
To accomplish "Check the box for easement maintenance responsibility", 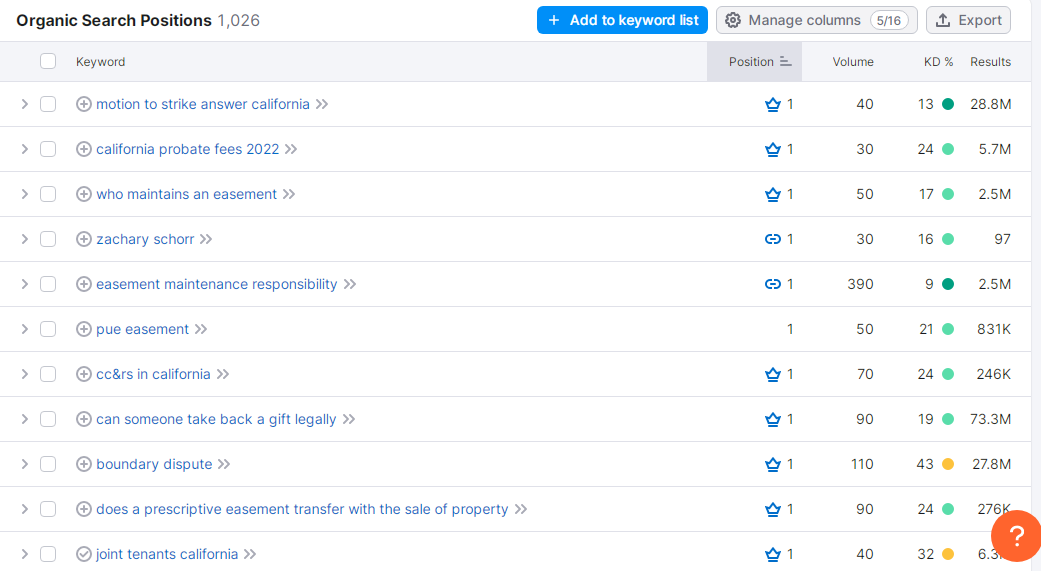I will [48, 284].
